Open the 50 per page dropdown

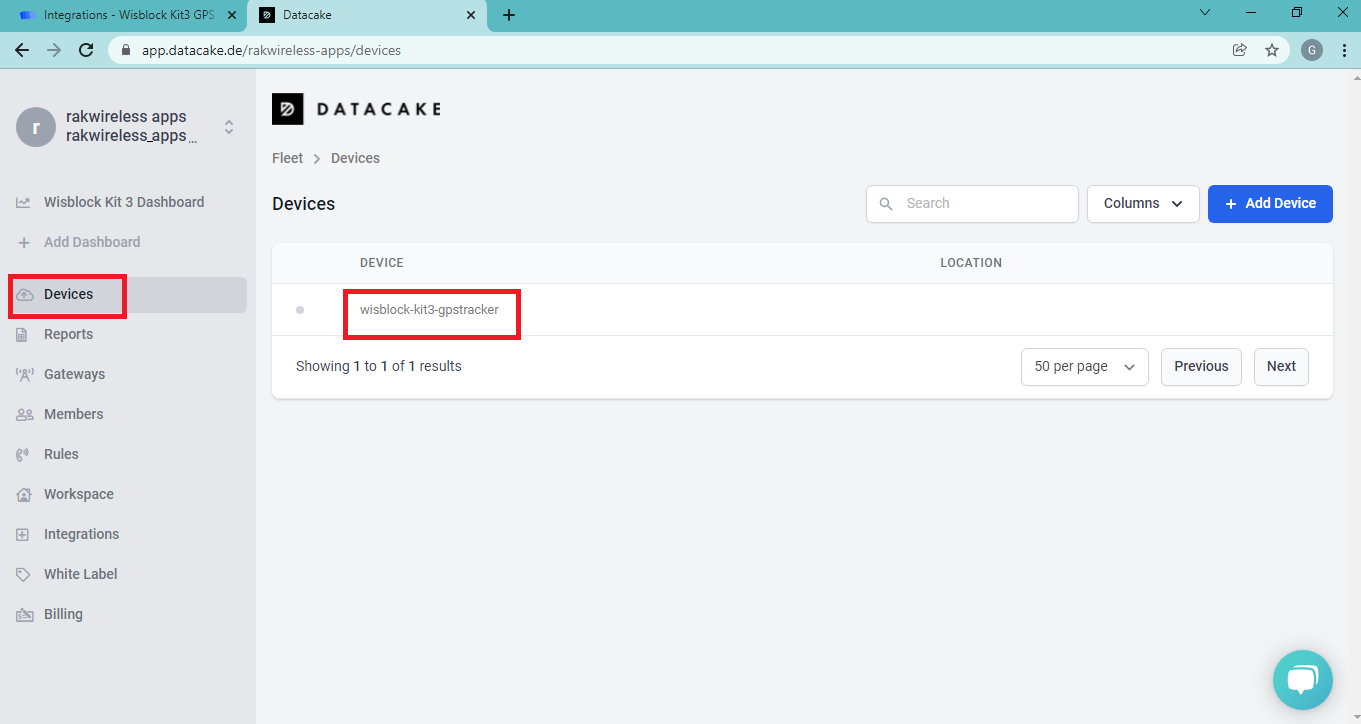click(1084, 367)
